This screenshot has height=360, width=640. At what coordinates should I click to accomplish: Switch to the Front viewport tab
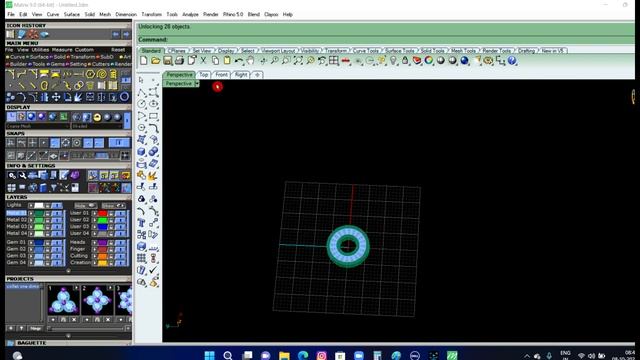[222, 75]
